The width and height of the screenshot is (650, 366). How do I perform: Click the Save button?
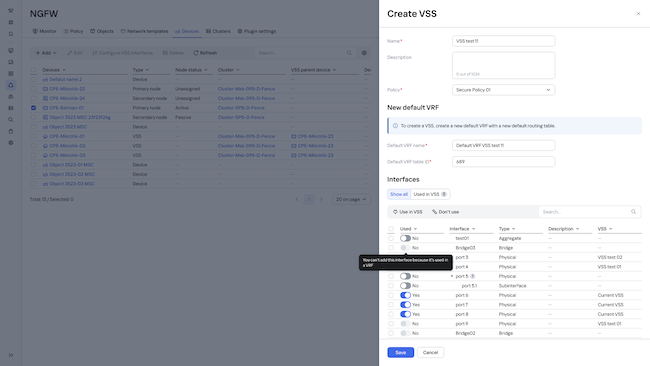pos(400,352)
